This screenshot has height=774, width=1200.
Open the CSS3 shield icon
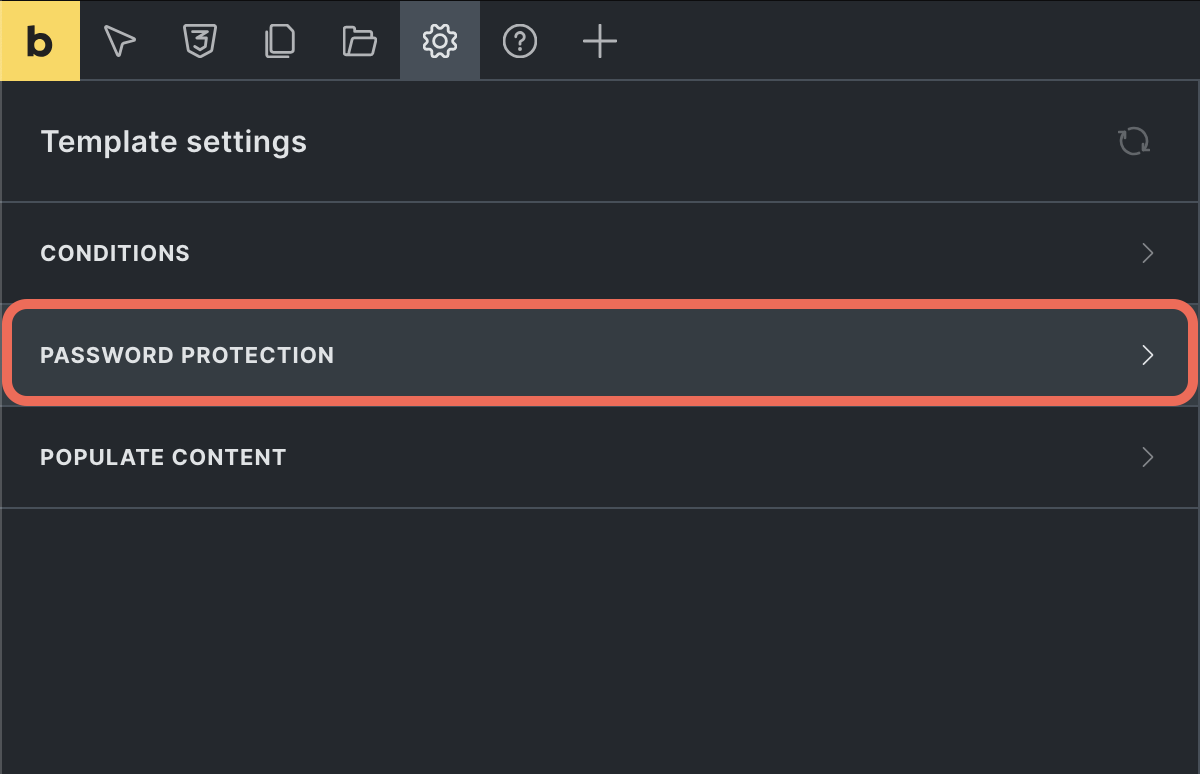pyautogui.click(x=200, y=41)
